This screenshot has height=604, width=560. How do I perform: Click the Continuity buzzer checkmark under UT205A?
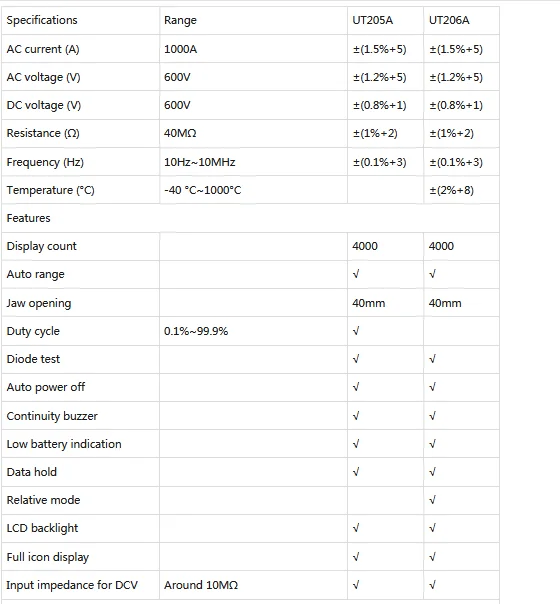tap(356, 416)
